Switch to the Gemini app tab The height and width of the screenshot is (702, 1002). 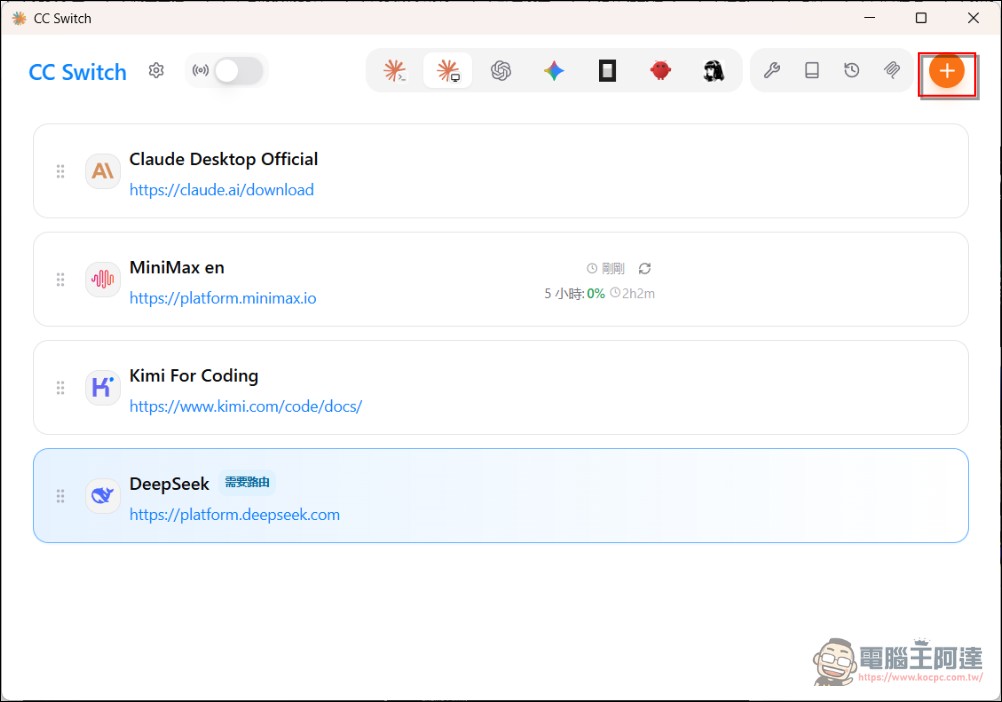[554, 70]
